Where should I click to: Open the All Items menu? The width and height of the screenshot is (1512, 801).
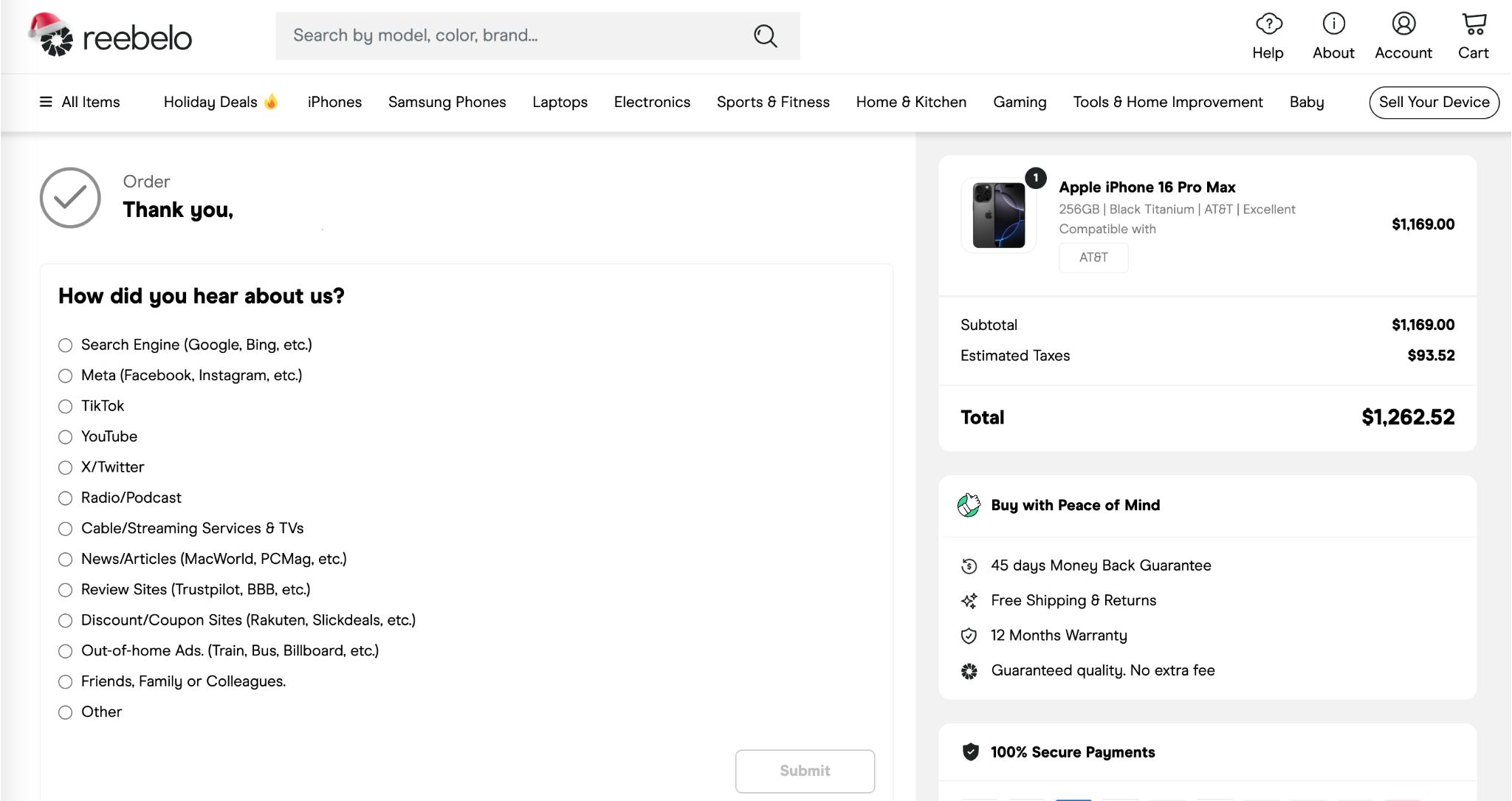(80, 102)
